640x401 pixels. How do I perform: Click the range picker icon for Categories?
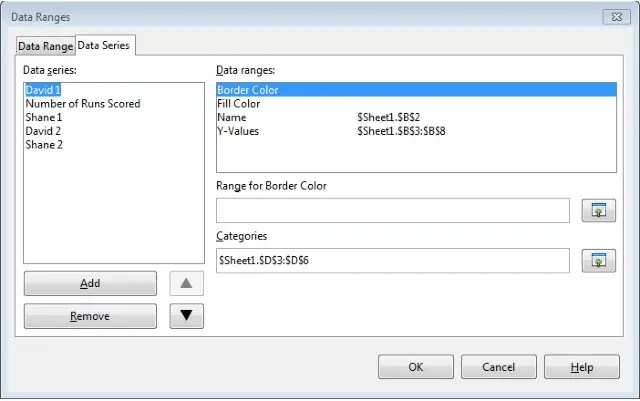(598, 261)
